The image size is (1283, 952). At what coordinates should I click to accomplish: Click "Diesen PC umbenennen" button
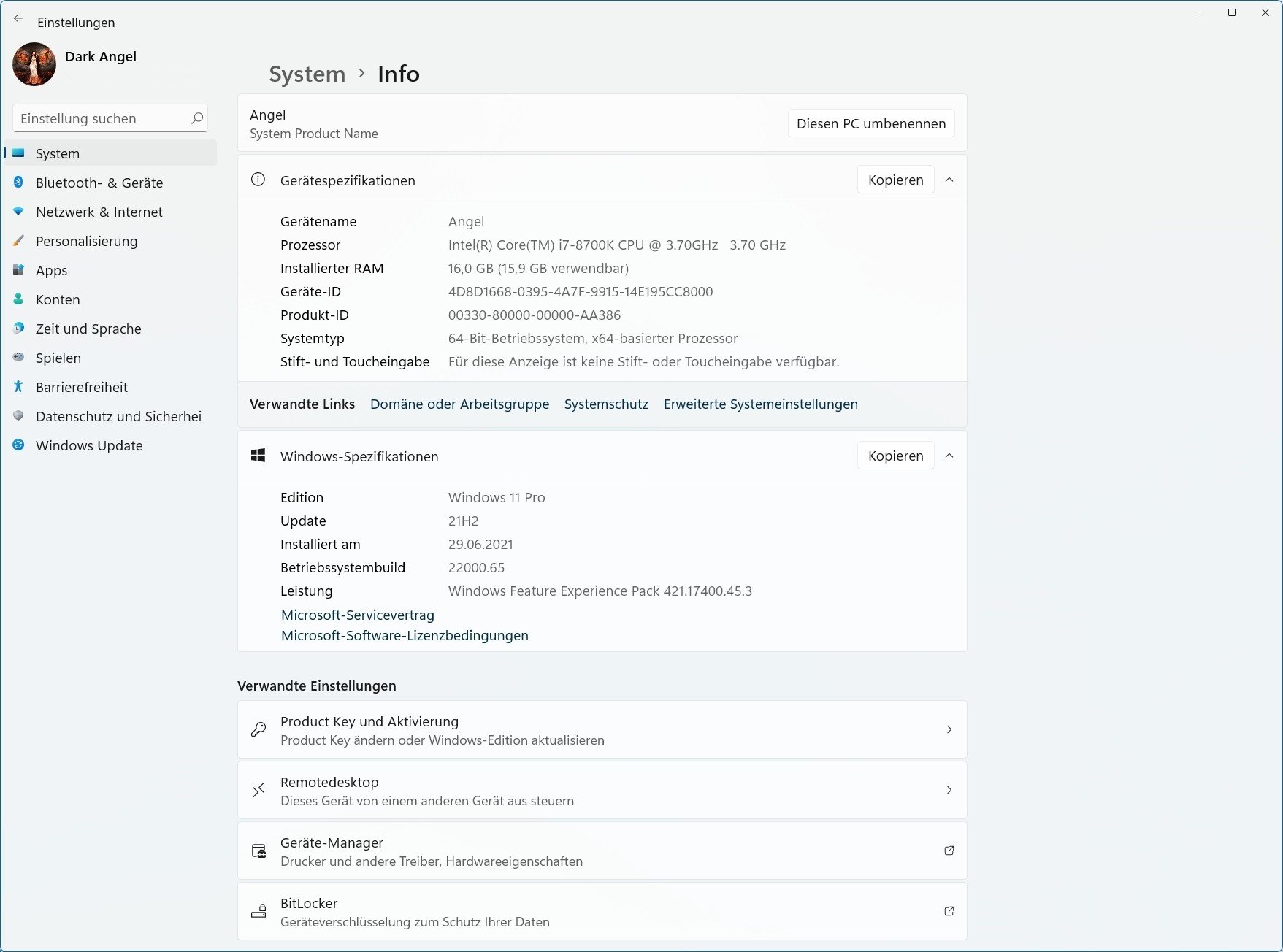(871, 123)
